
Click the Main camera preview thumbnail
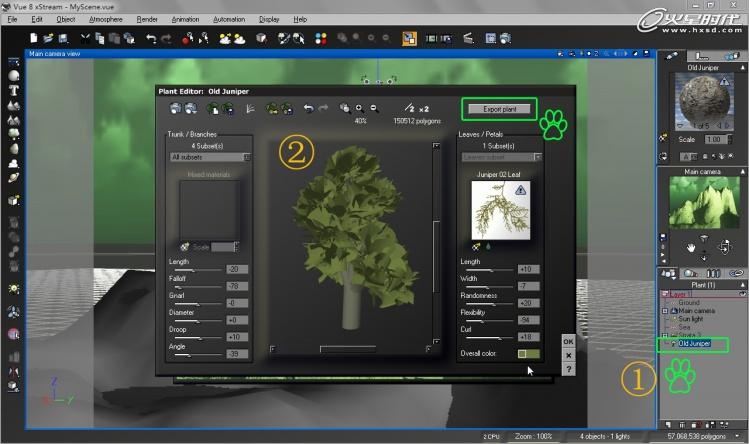[705, 201]
